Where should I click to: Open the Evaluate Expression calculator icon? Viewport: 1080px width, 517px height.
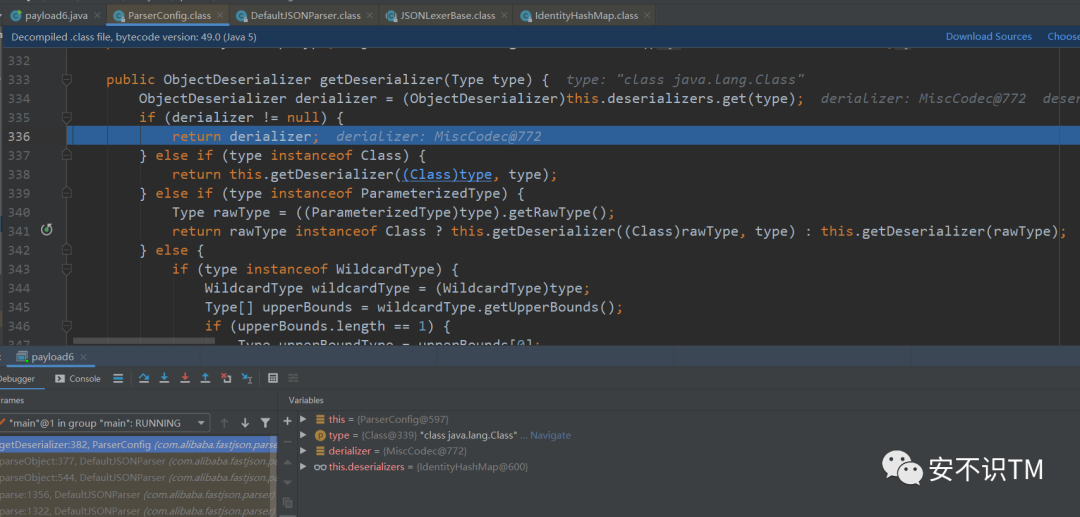pos(273,378)
